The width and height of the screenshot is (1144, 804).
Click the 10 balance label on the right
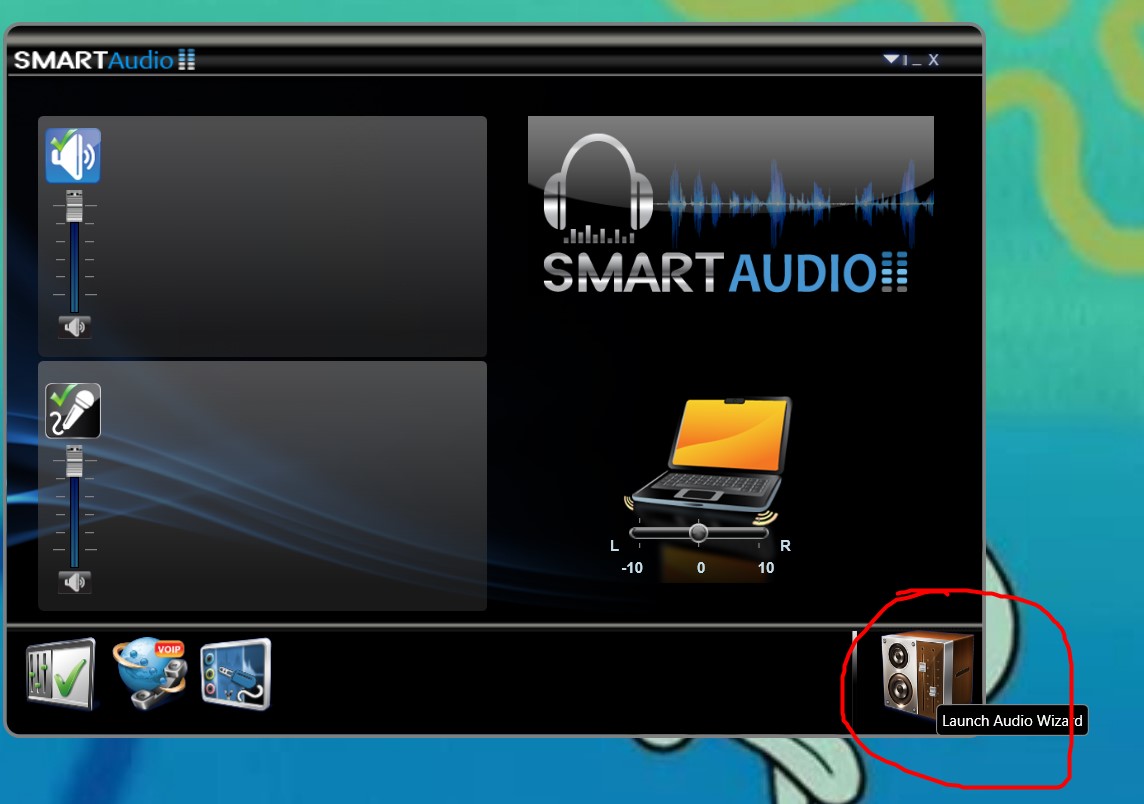[765, 568]
